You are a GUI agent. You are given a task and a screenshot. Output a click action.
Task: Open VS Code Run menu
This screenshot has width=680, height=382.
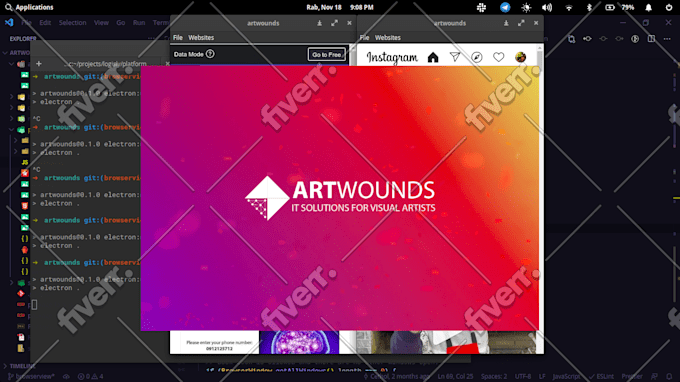(139, 23)
